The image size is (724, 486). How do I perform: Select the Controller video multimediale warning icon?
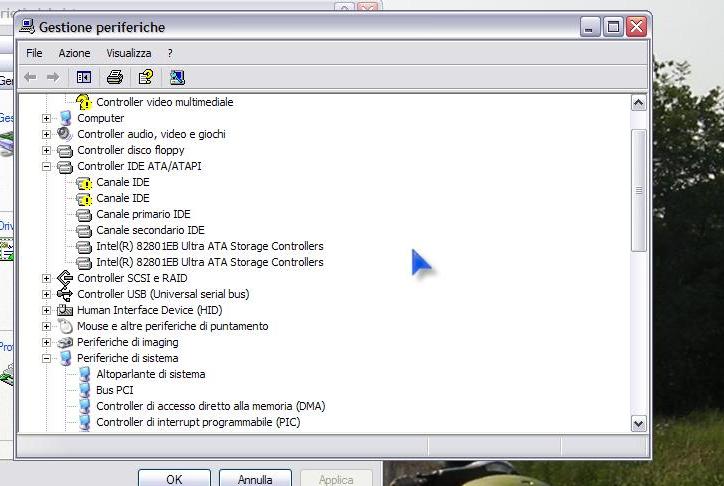(x=84, y=102)
